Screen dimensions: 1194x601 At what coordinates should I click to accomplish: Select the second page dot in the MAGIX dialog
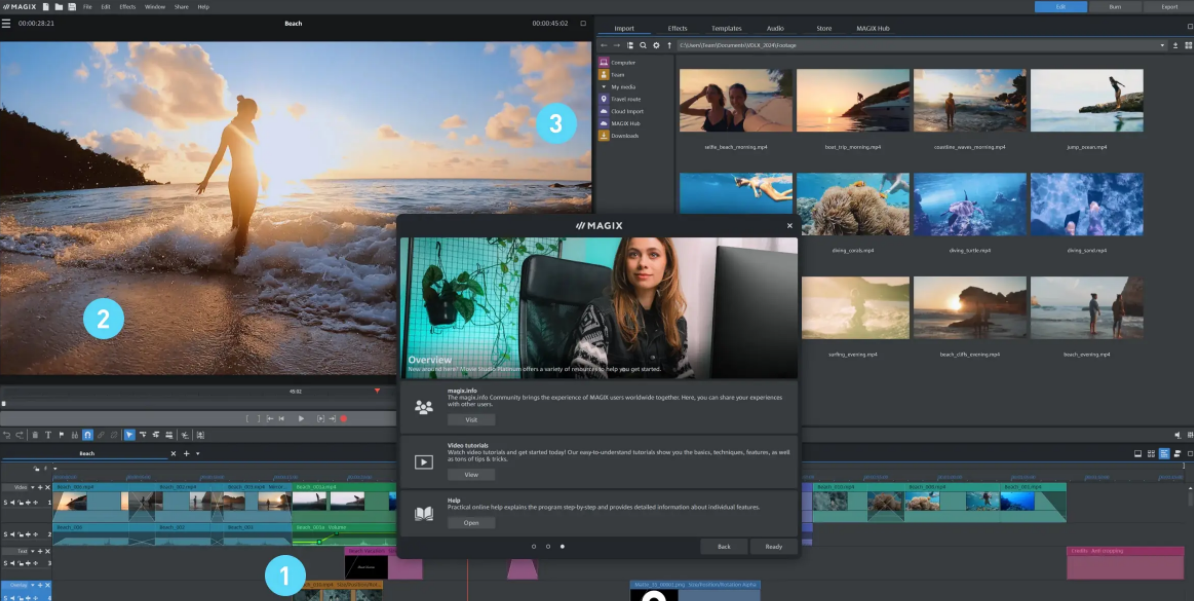tap(548, 546)
